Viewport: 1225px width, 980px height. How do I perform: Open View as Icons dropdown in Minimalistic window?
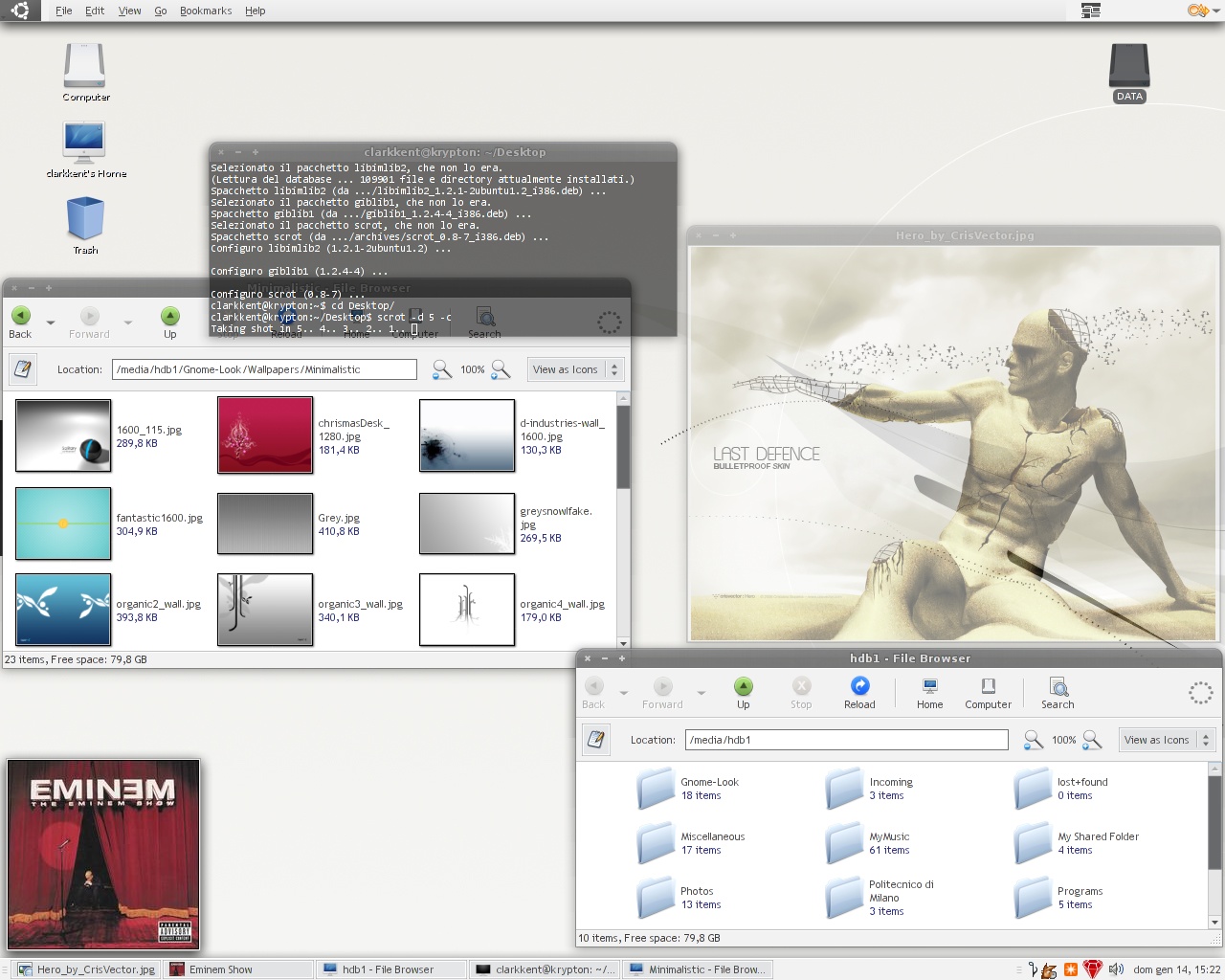coord(576,369)
